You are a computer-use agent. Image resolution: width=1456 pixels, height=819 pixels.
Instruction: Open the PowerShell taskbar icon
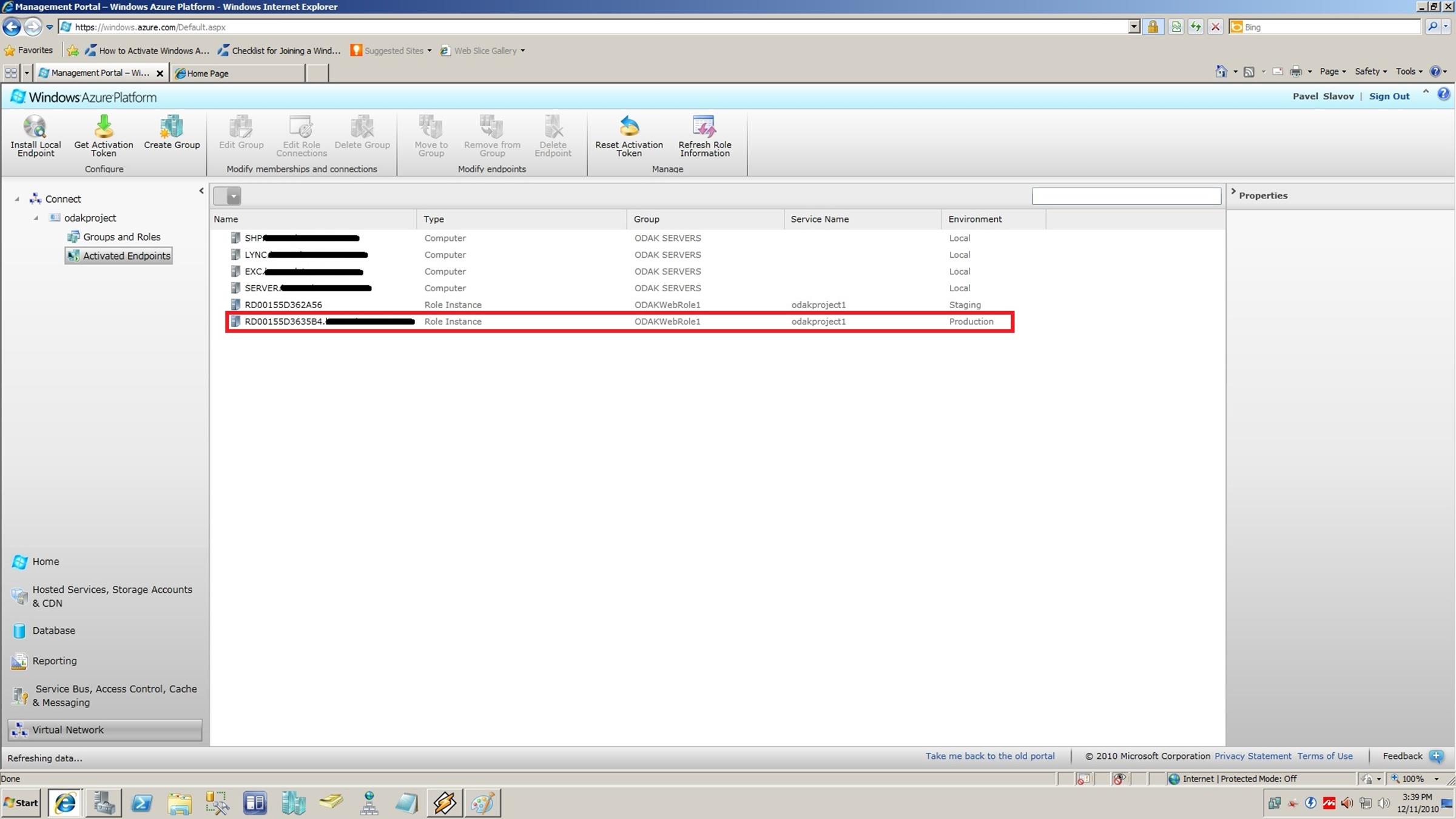coord(141,803)
